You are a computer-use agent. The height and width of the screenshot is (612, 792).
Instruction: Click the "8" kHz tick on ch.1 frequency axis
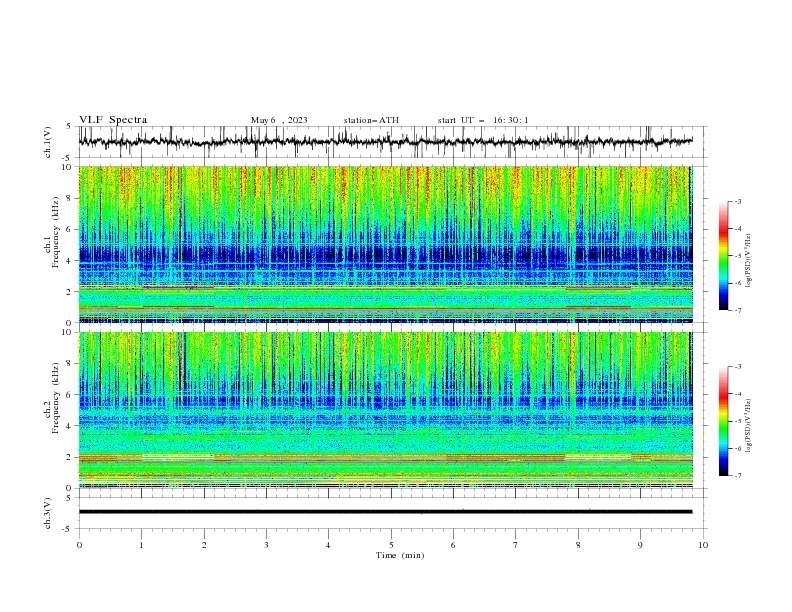(x=70, y=198)
